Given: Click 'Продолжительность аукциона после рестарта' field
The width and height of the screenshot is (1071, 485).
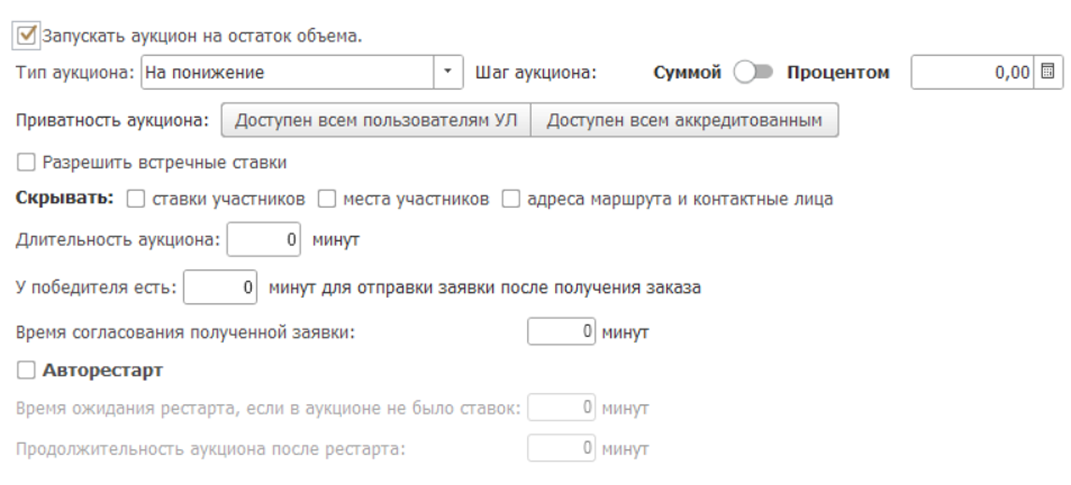Looking at the screenshot, I should pos(561,448).
